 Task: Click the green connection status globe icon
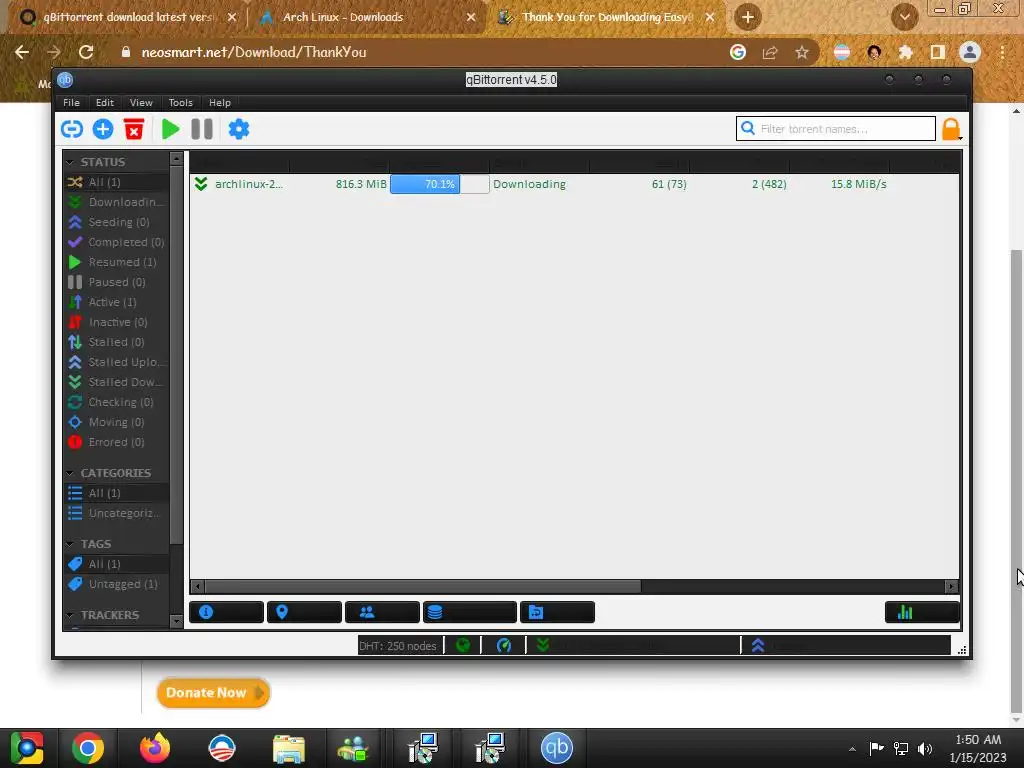(463, 646)
